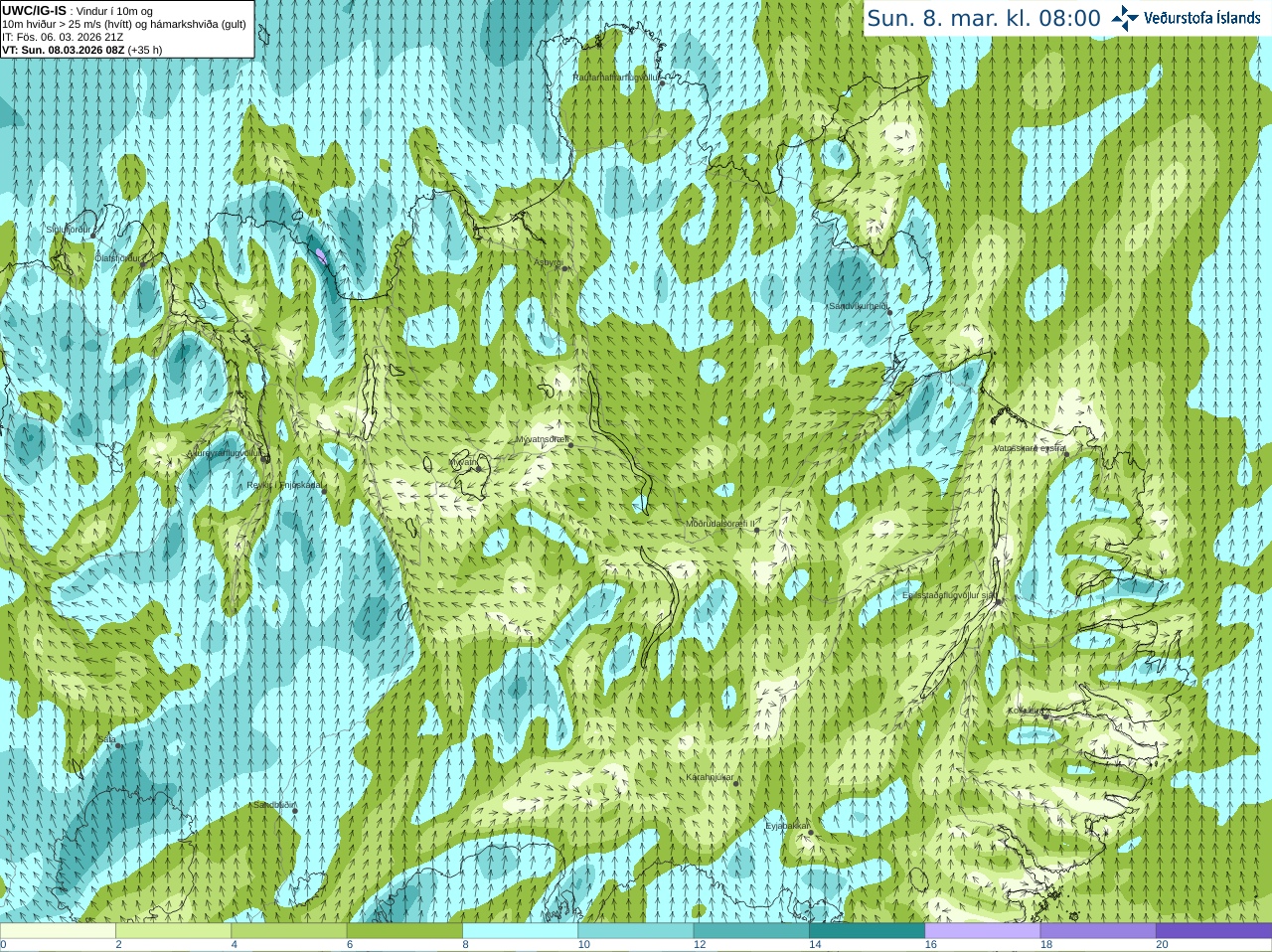Click the 10–12 m/s turquoise legend swatch
Viewport: 1272px width, 952px height.
pos(636,931)
